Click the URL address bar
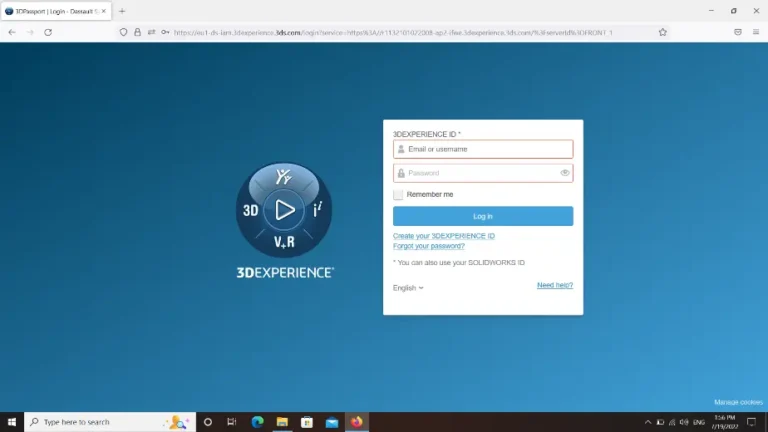 coord(393,32)
